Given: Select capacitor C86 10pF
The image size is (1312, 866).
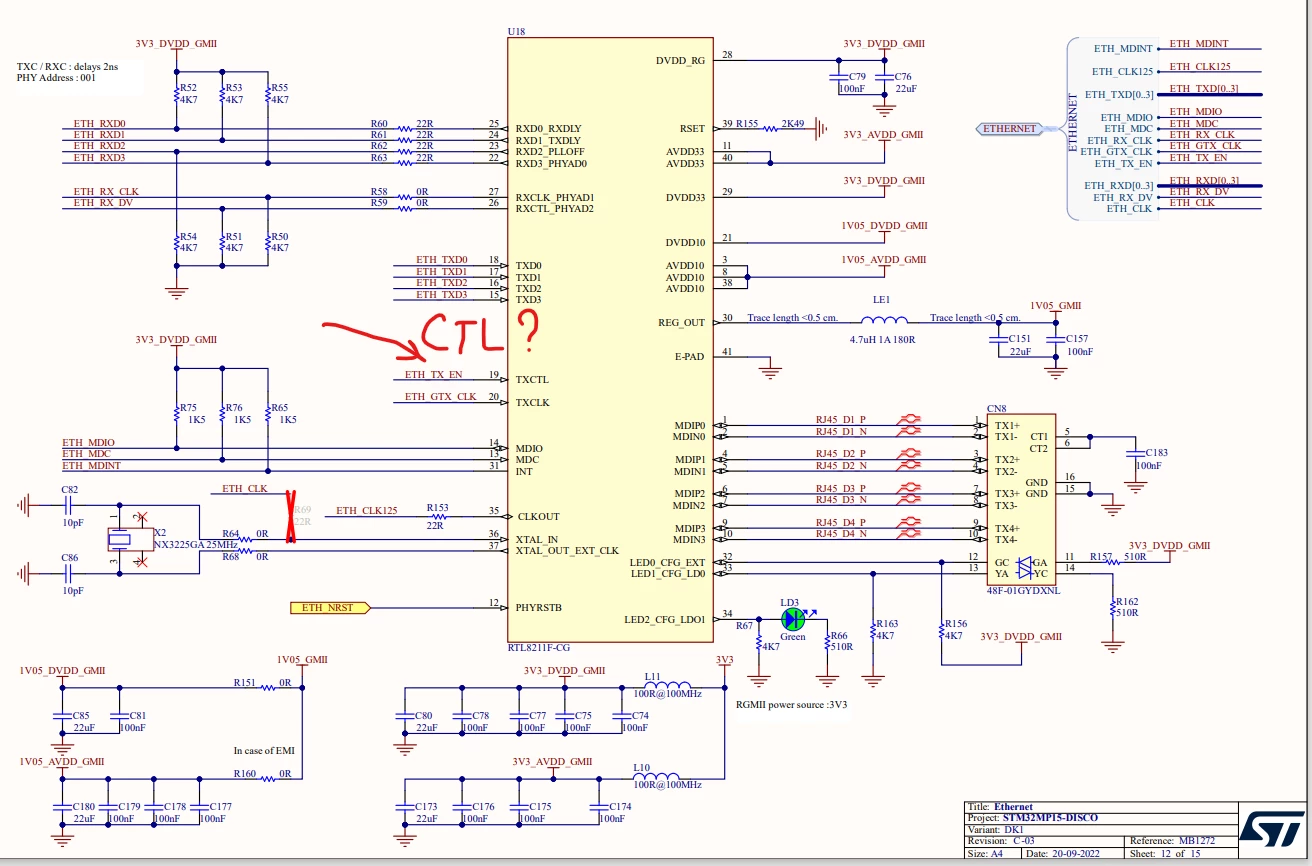Looking at the screenshot, I should pos(69,574).
